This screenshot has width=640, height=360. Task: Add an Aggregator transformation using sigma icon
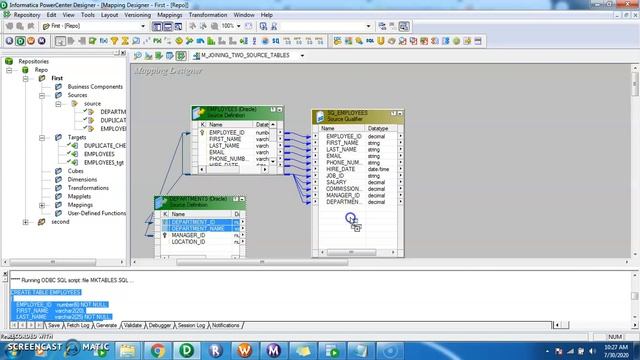(125, 41)
